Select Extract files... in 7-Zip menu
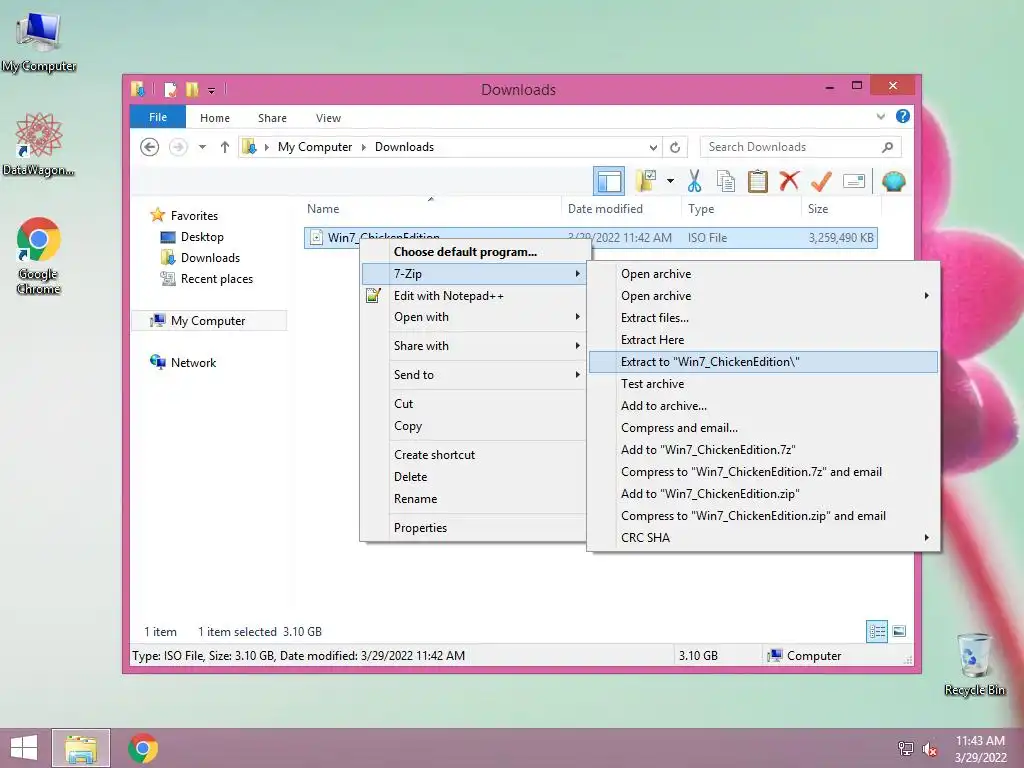The image size is (1024, 768). pos(763,318)
